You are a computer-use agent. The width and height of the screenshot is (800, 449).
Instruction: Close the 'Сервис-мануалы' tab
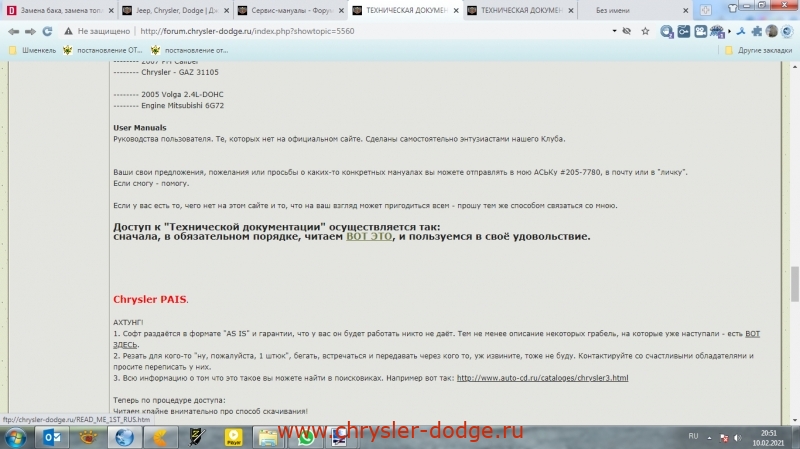tap(341, 10)
